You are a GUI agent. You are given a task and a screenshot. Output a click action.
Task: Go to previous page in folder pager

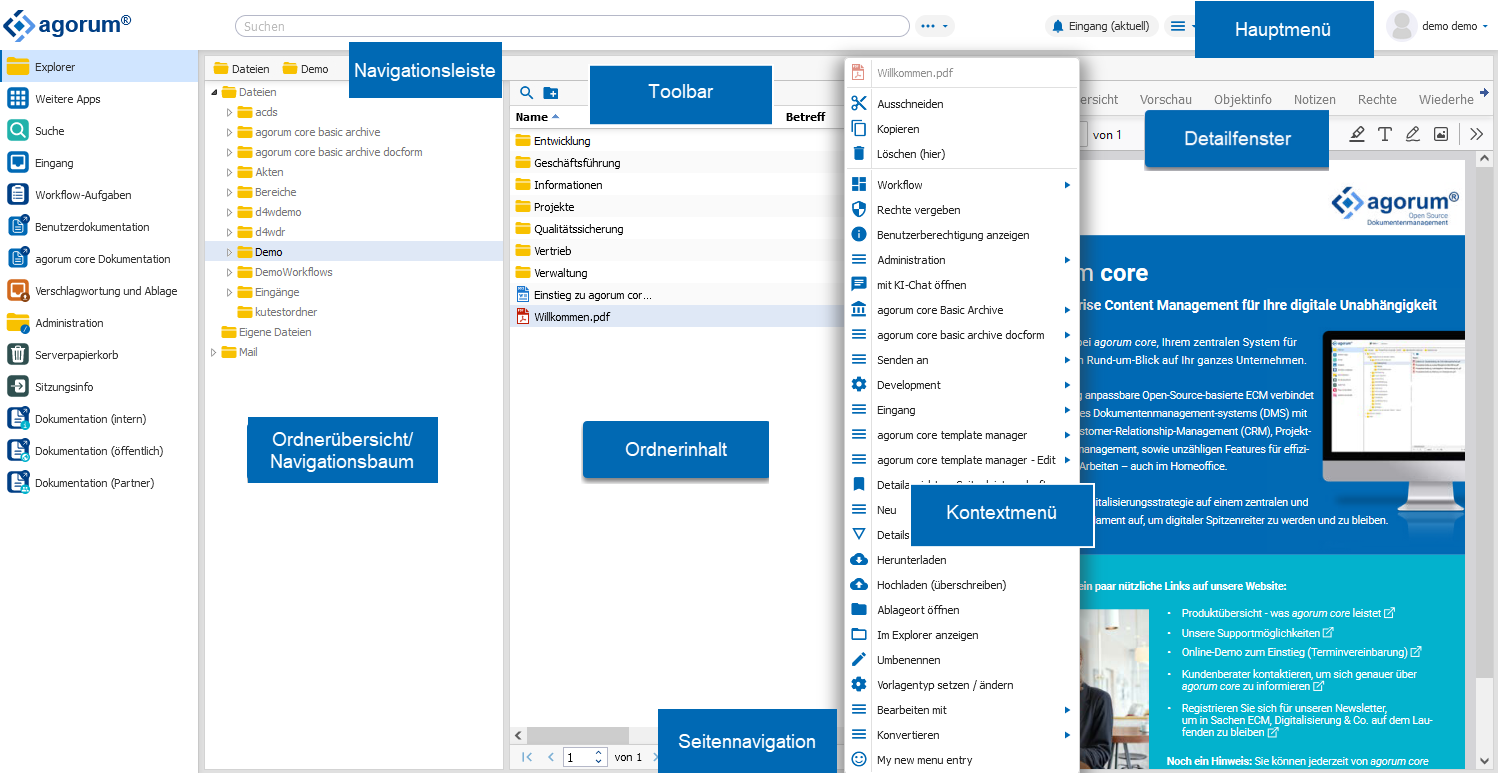tap(550, 757)
